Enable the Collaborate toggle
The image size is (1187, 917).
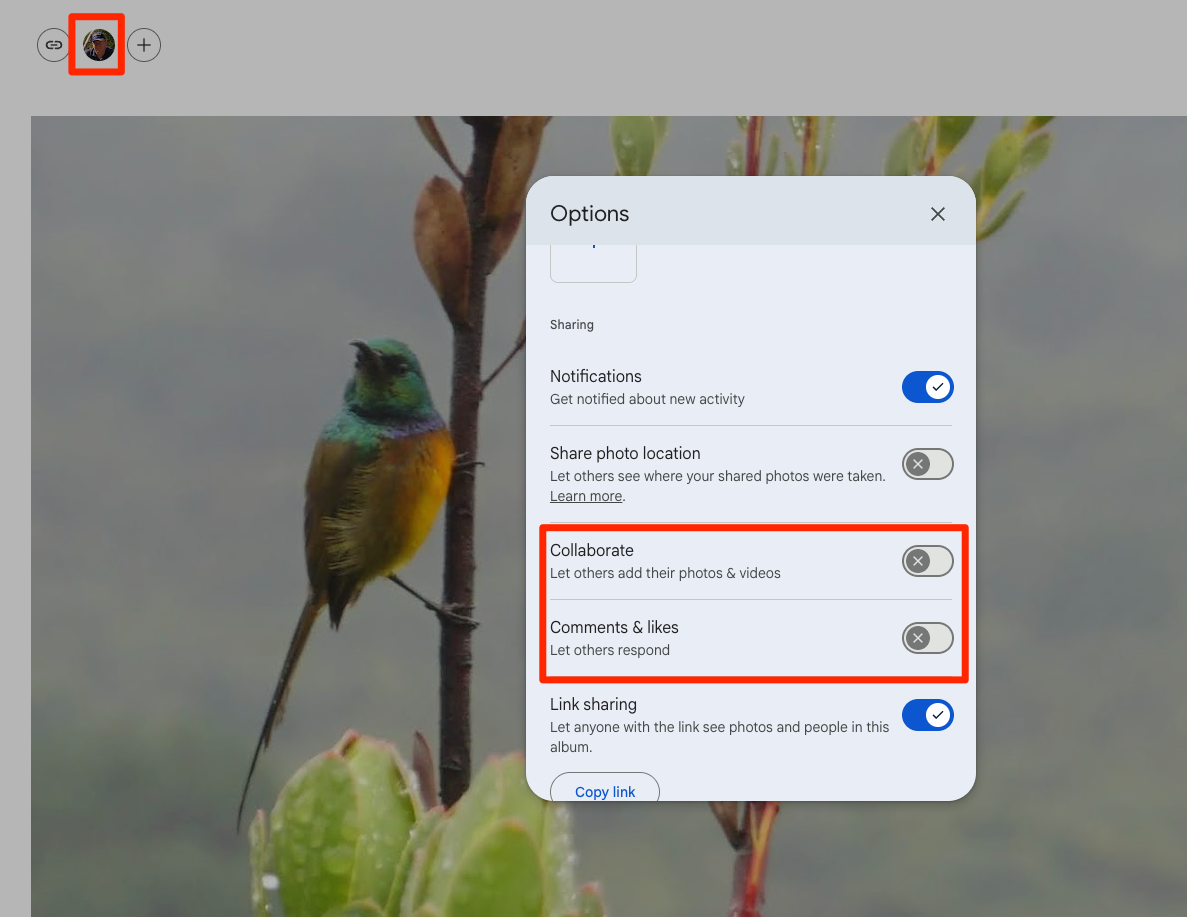pyautogui.click(x=927, y=561)
